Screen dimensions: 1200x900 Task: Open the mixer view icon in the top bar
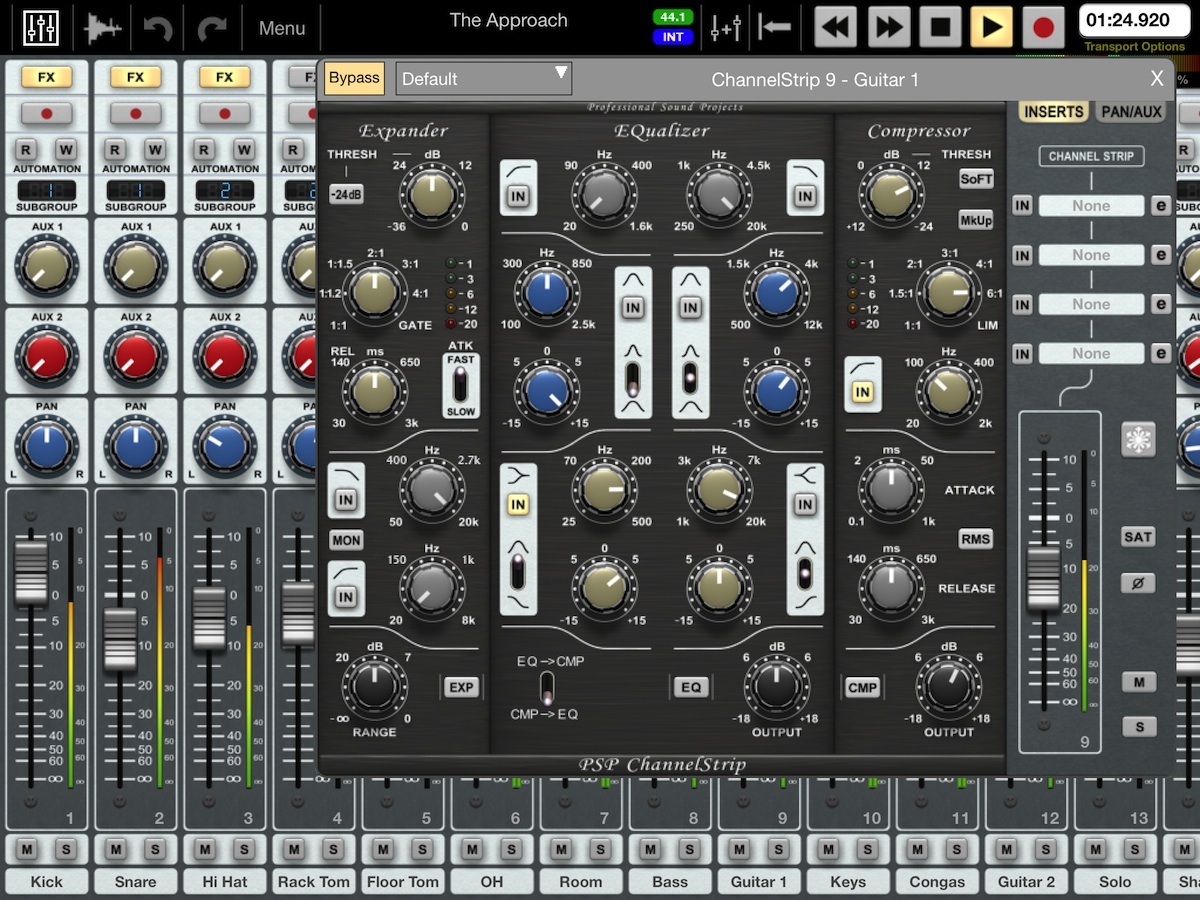(40, 28)
